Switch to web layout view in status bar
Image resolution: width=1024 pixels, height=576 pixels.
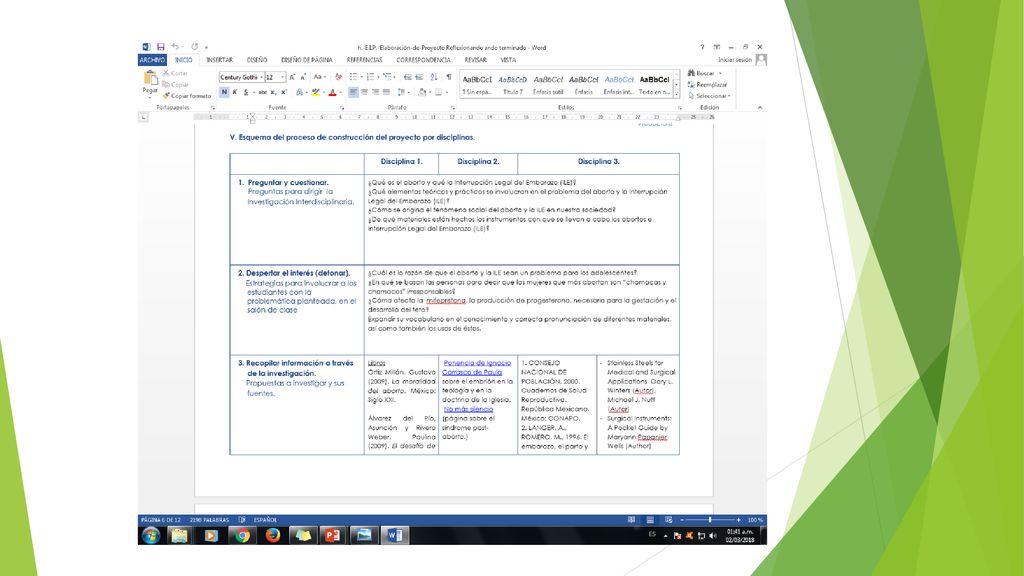668,520
